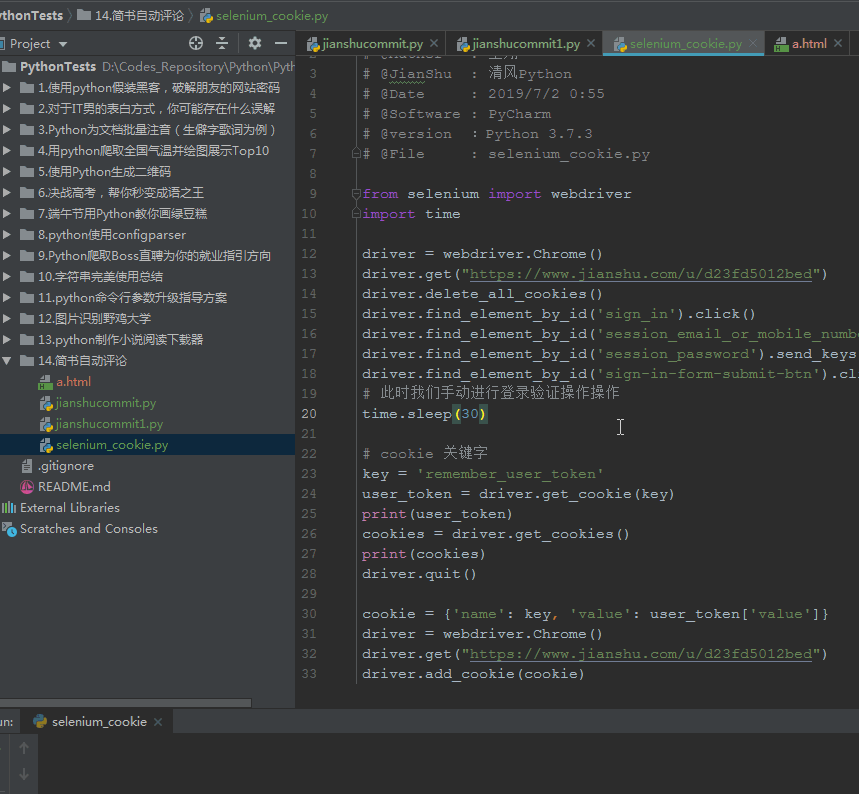The image size is (859, 794).
Task: Close the a.html tab
Action: point(838,43)
